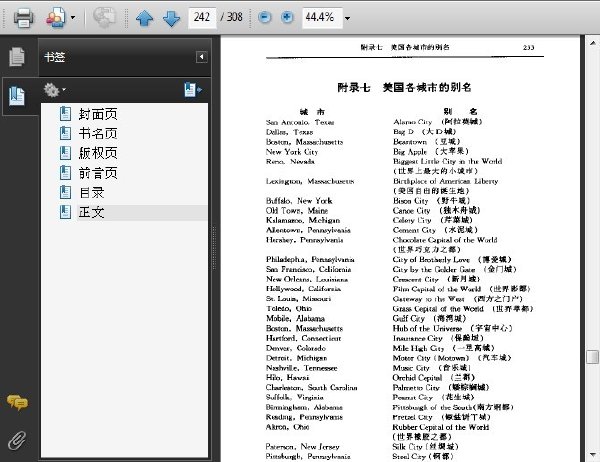Viewport: 600px width, 462px height.
Task: Click the text New York City
Action: point(292,152)
